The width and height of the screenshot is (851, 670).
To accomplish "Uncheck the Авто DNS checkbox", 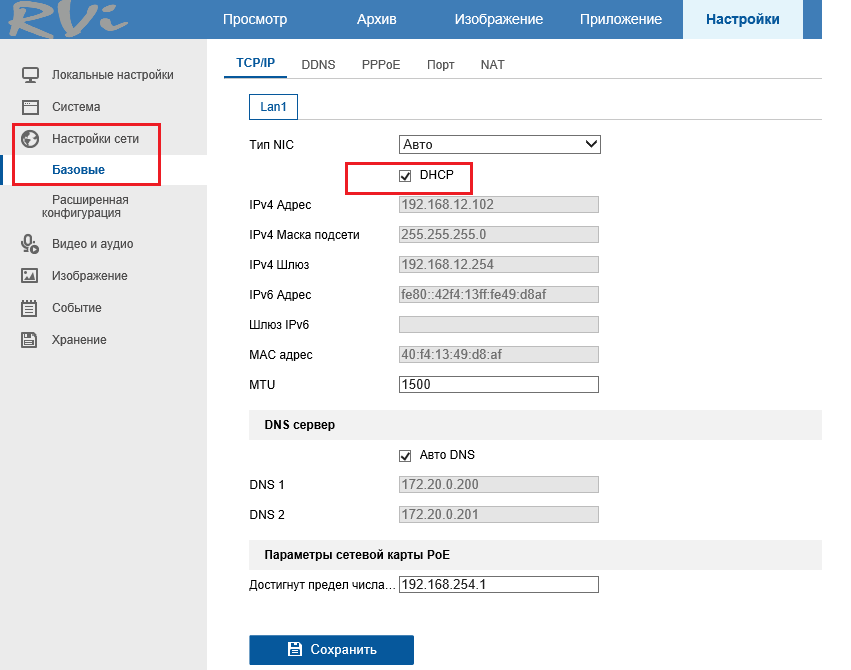I will pyautogui.click(x=405, y=455).
